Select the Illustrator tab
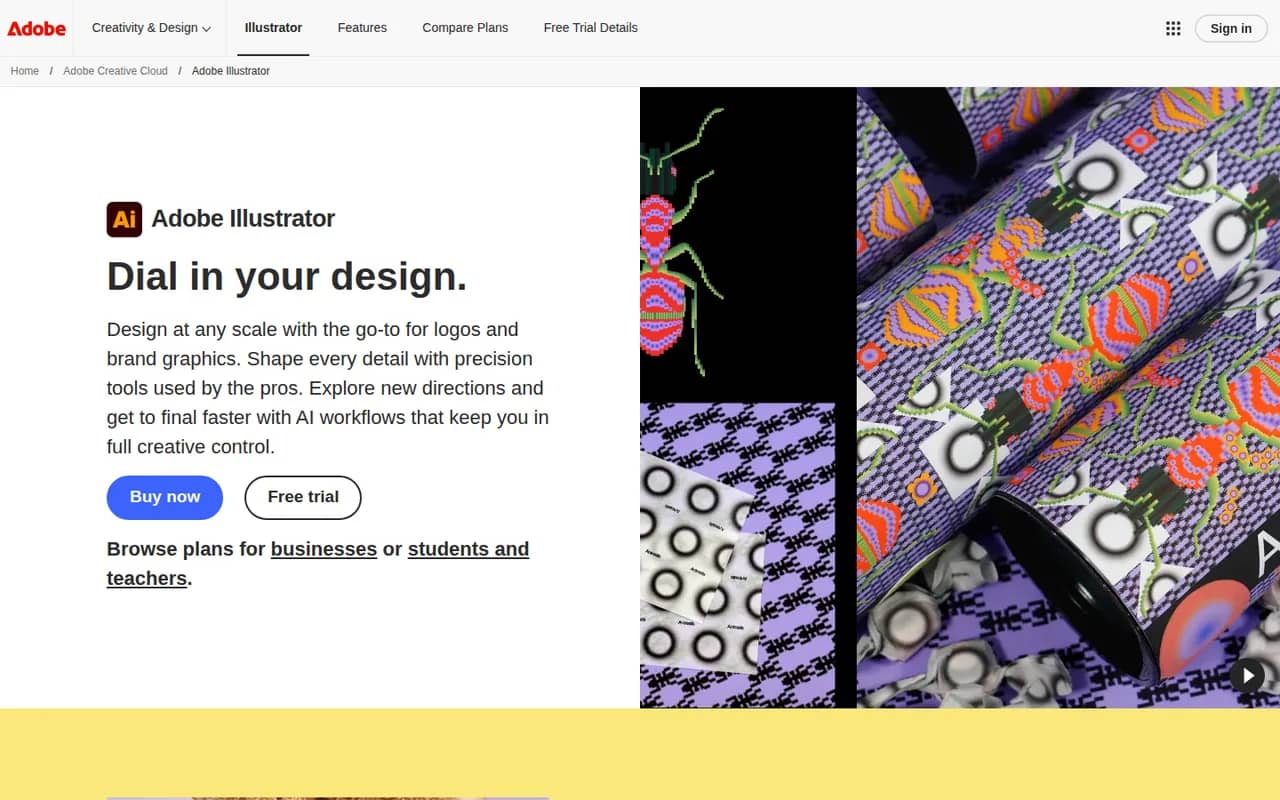Viewport: 1280px width, 800px height. (273, 28)
